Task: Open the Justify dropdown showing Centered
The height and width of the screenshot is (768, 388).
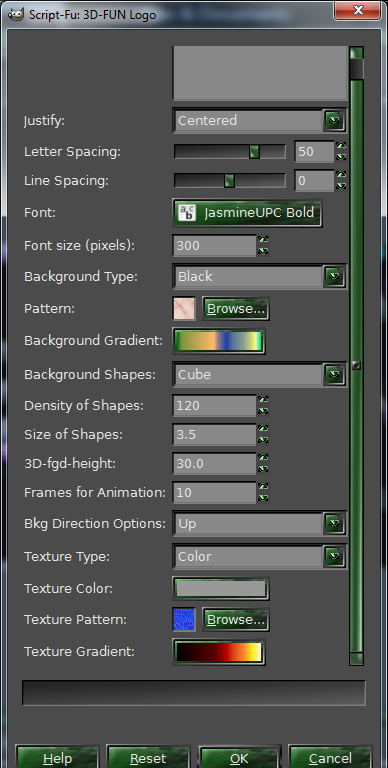Action: click(x=260, y=120)
